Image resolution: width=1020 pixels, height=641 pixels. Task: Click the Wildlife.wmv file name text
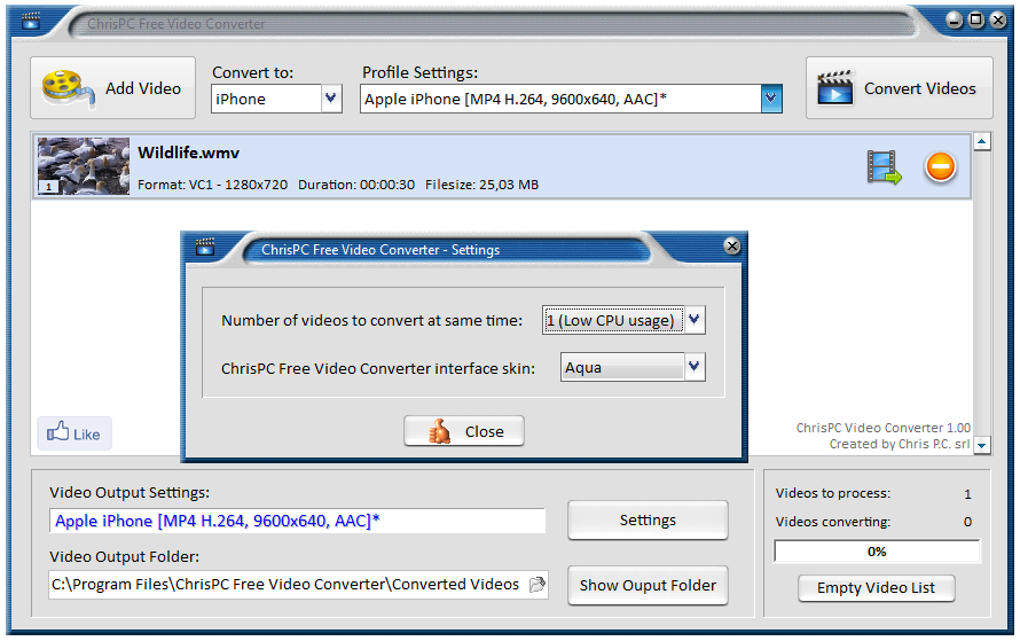(189, 152)
